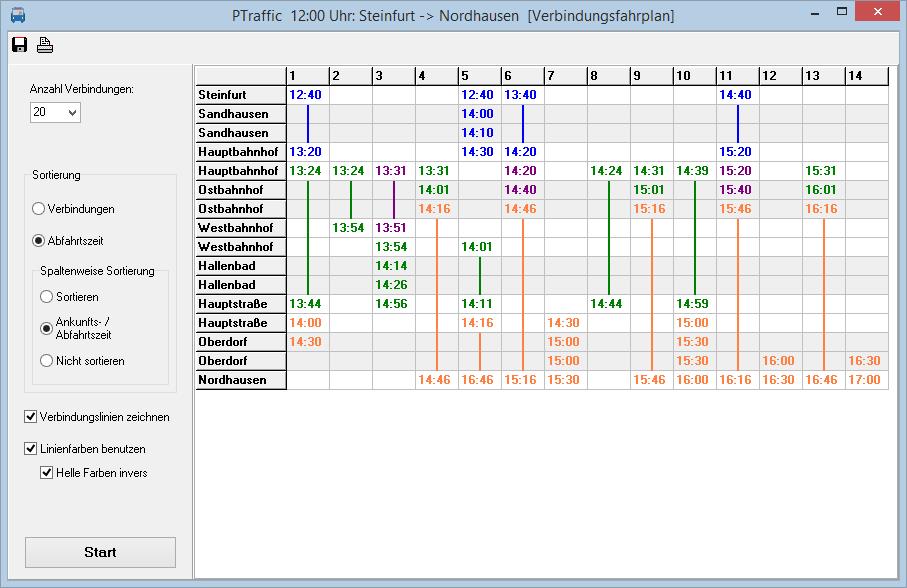Close the PTraffic window
The width and height of the screenshot is (907, 588).
point(881,14)
